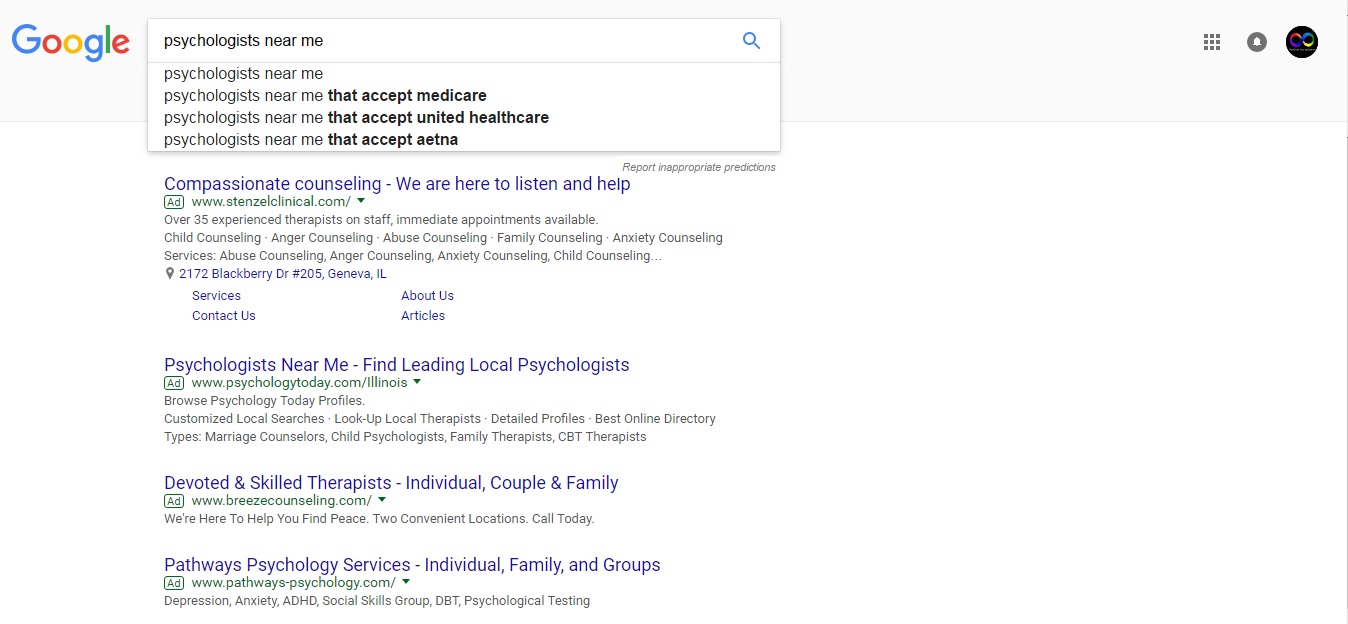Click the address '2172 Blackberry Dr #205, Geneva, IL'

(283, 274)
